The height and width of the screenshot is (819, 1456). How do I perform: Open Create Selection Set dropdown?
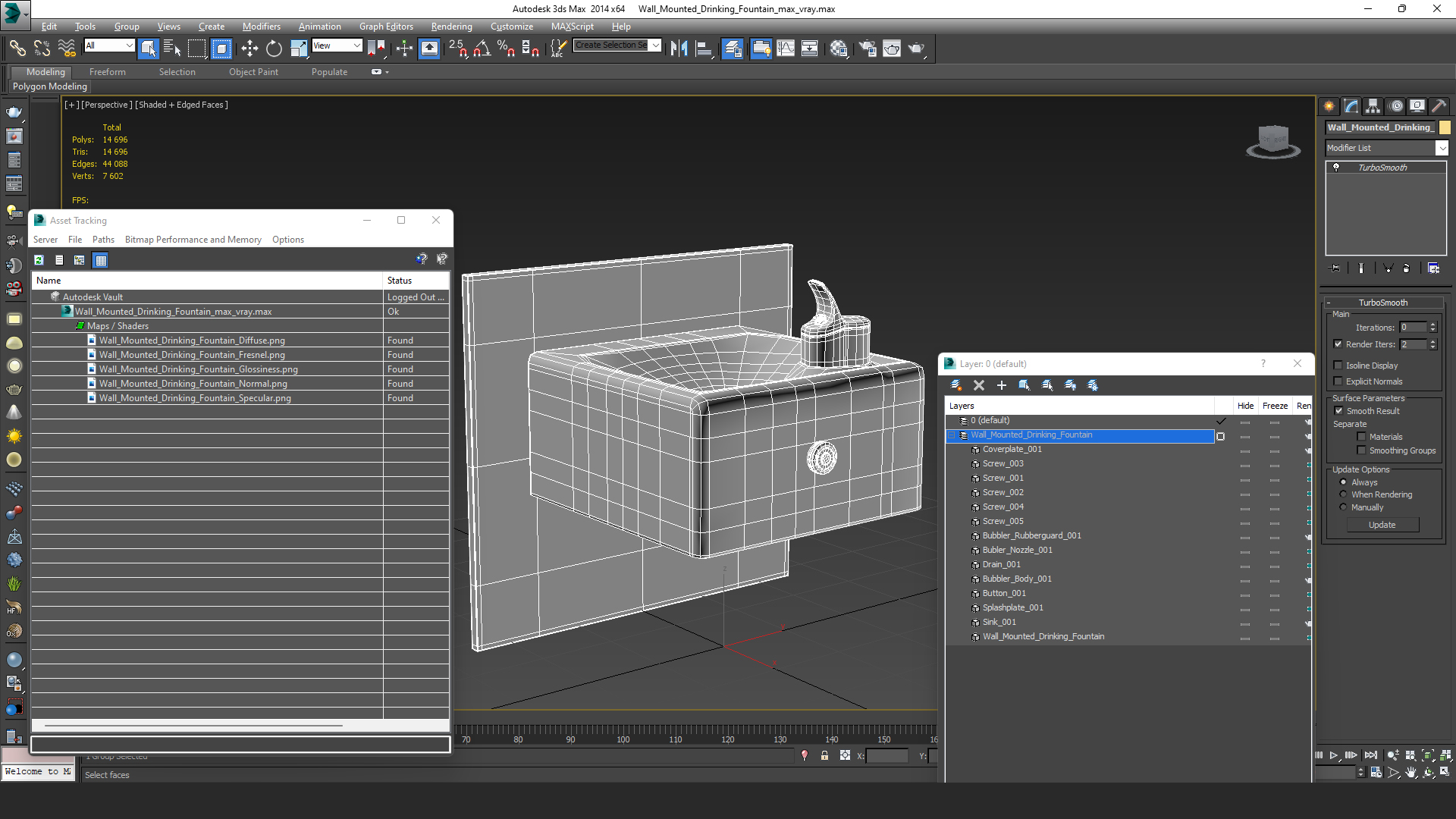click(x=655, y=45)
